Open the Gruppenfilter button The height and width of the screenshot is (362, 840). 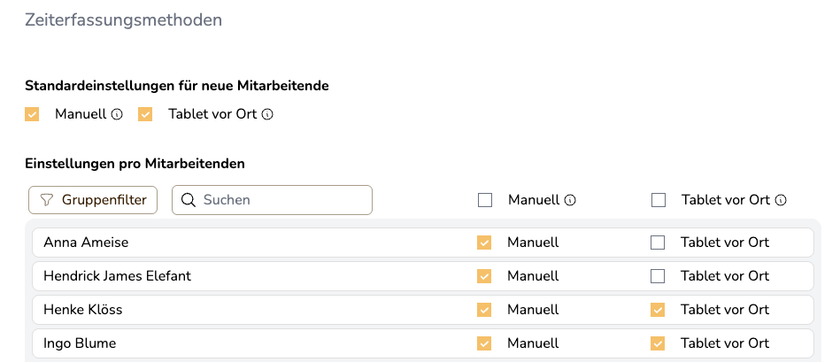pyautogui.click(x=93, y=200)
